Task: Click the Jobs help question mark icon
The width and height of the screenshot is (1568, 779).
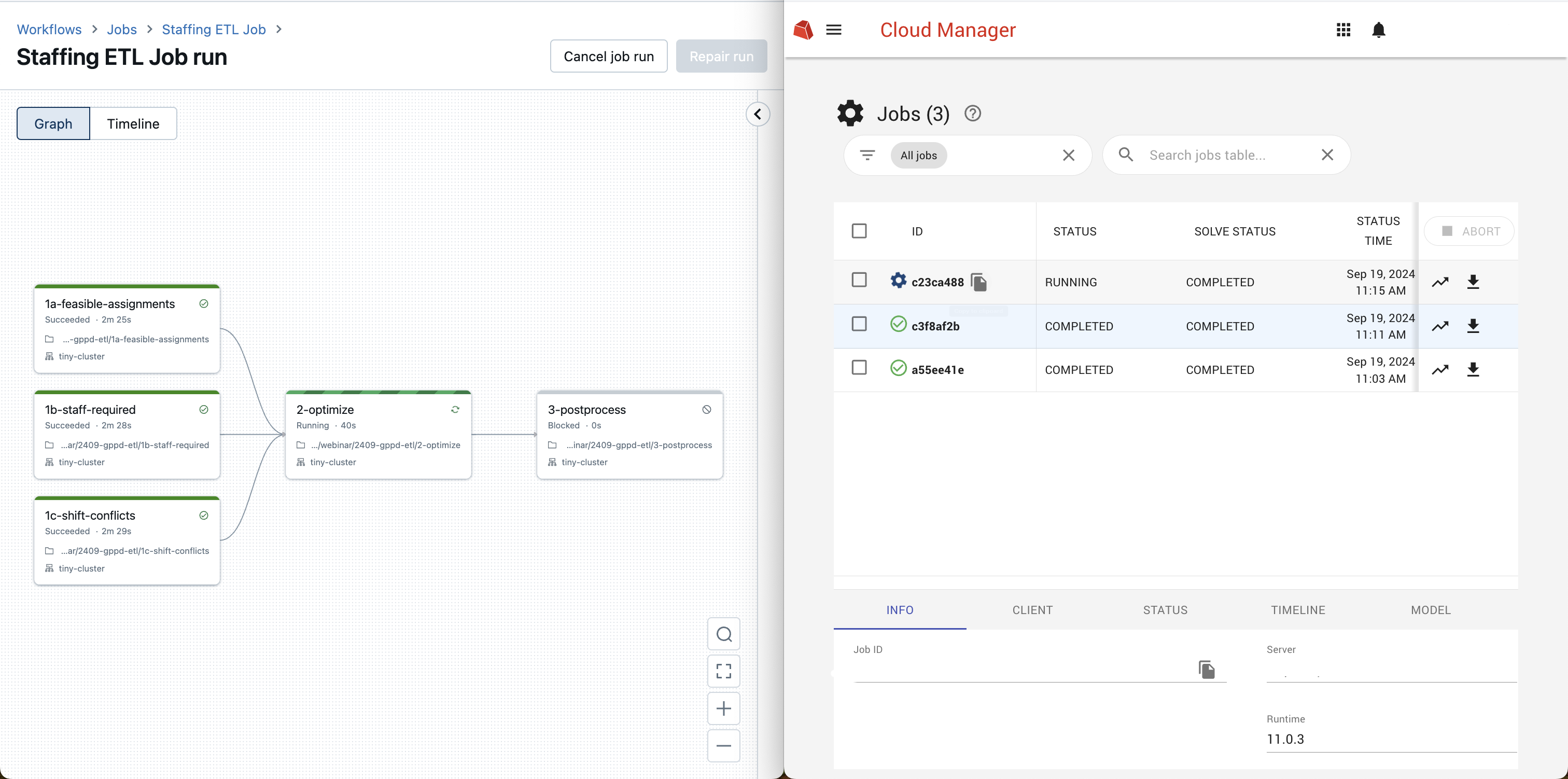Action: point(972,113)
